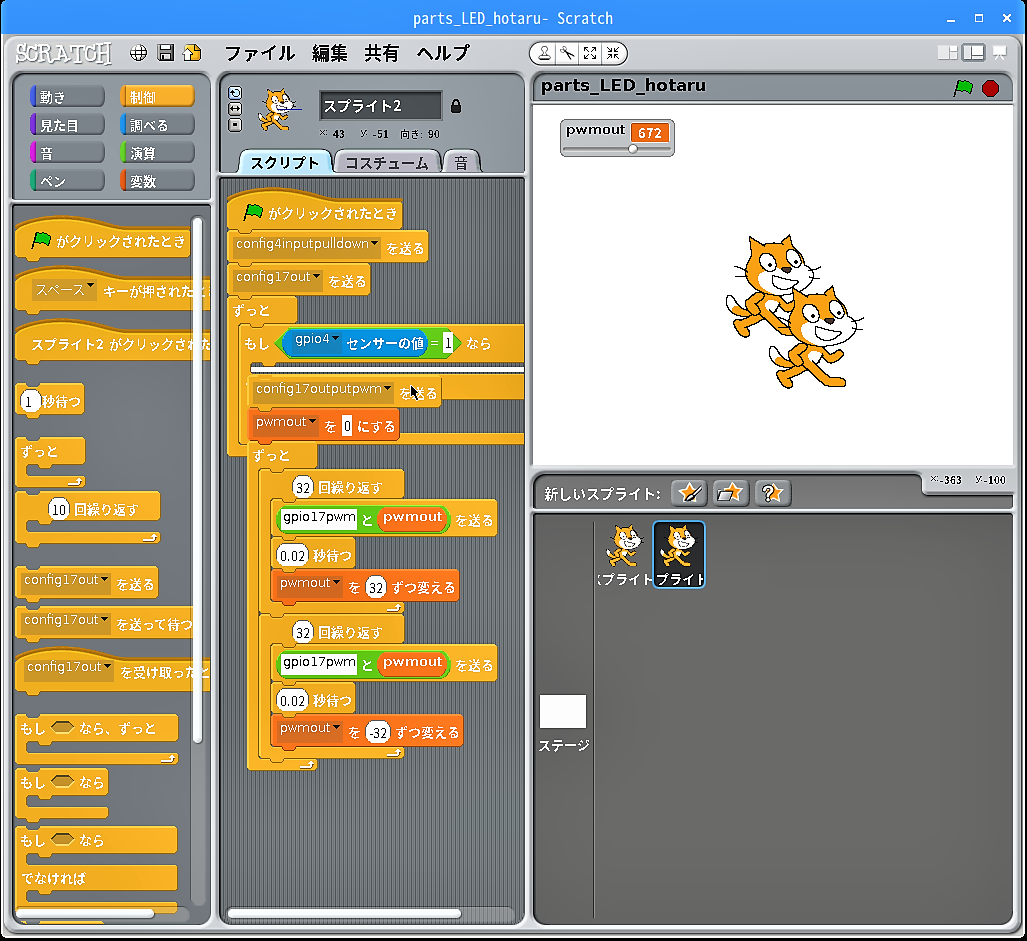Click the 1 秒待つ block in the palette
This screenshot has height=941, width=1027.
click(50, 401)
